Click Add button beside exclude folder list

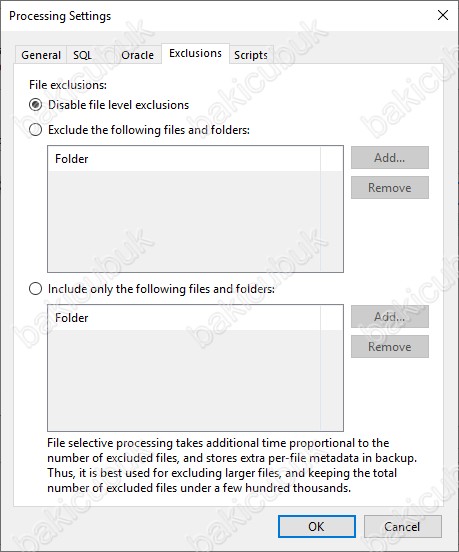coord(390,157)
